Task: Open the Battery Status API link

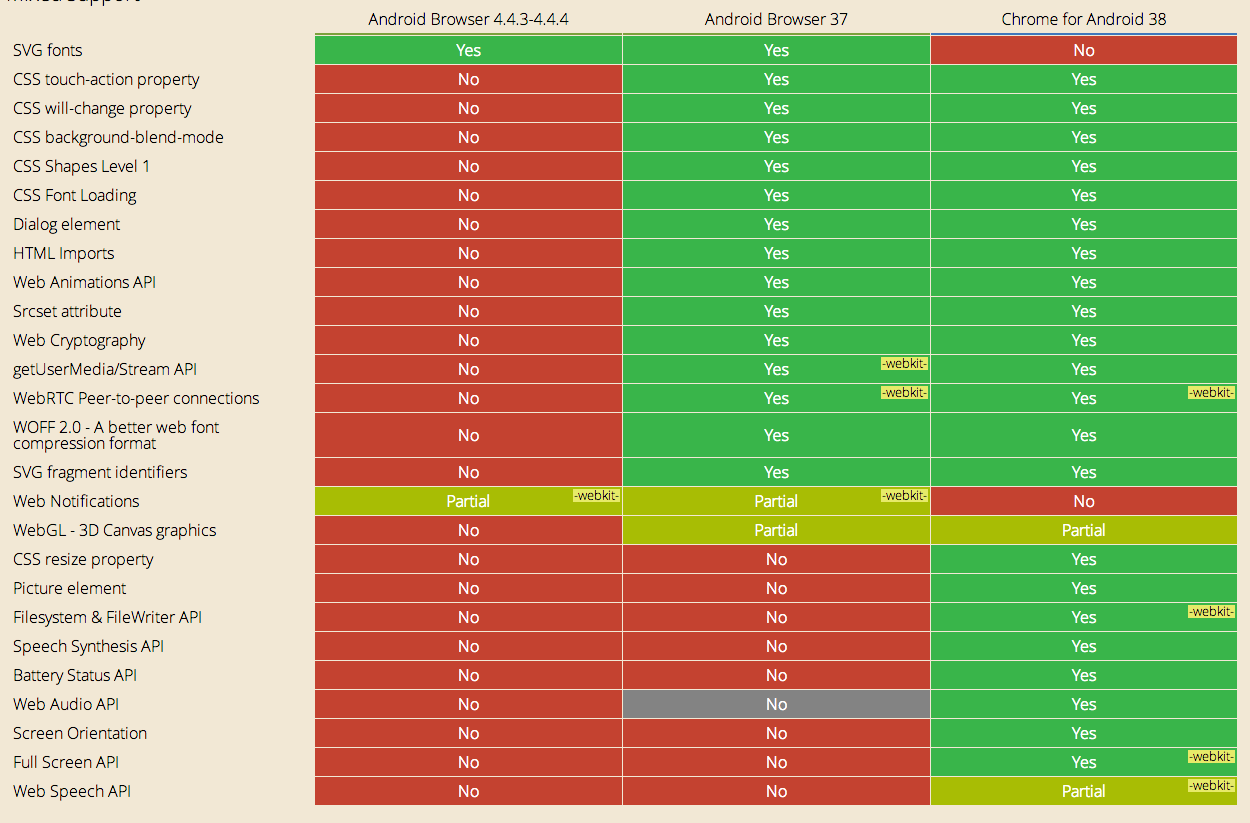Action: coord(75,675)
